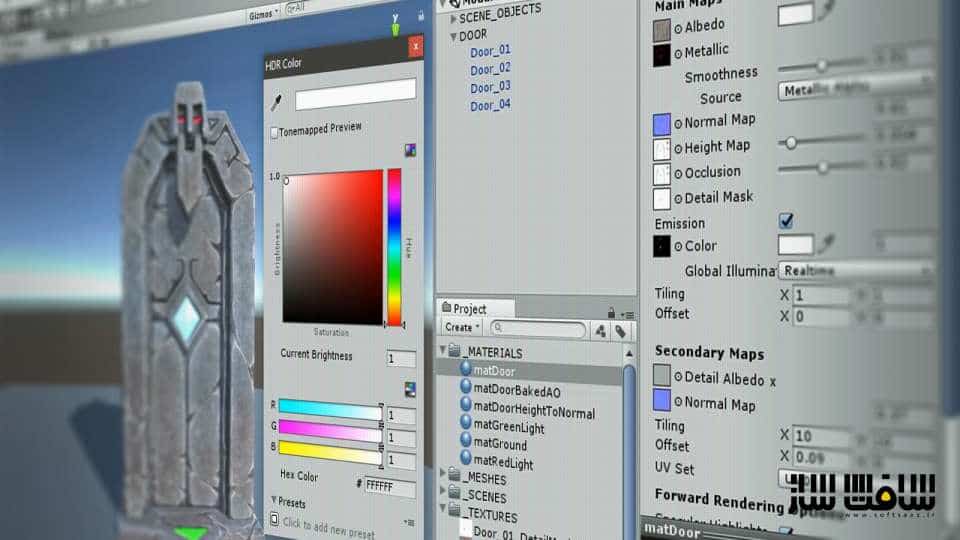Click the Secondary Maps Normal Map texture slot

click(661, 400)
